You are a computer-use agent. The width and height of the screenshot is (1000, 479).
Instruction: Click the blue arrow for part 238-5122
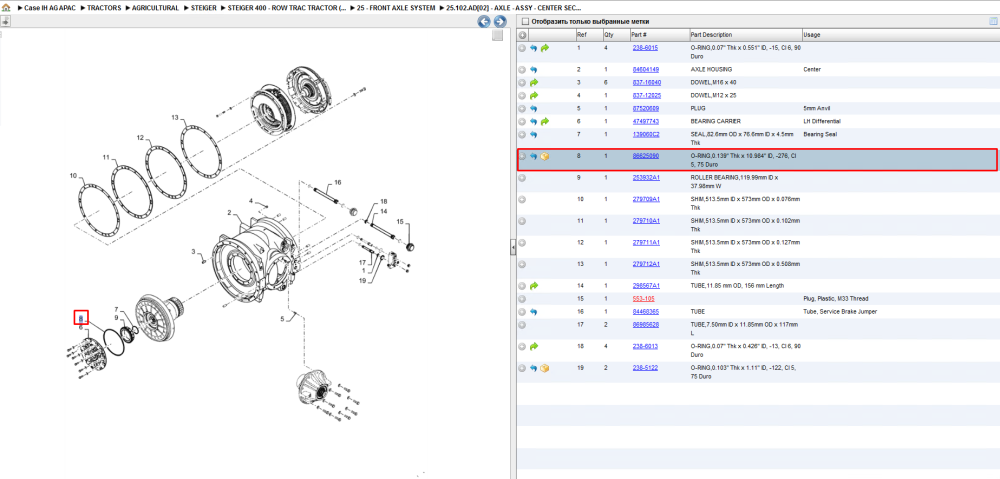533,369
